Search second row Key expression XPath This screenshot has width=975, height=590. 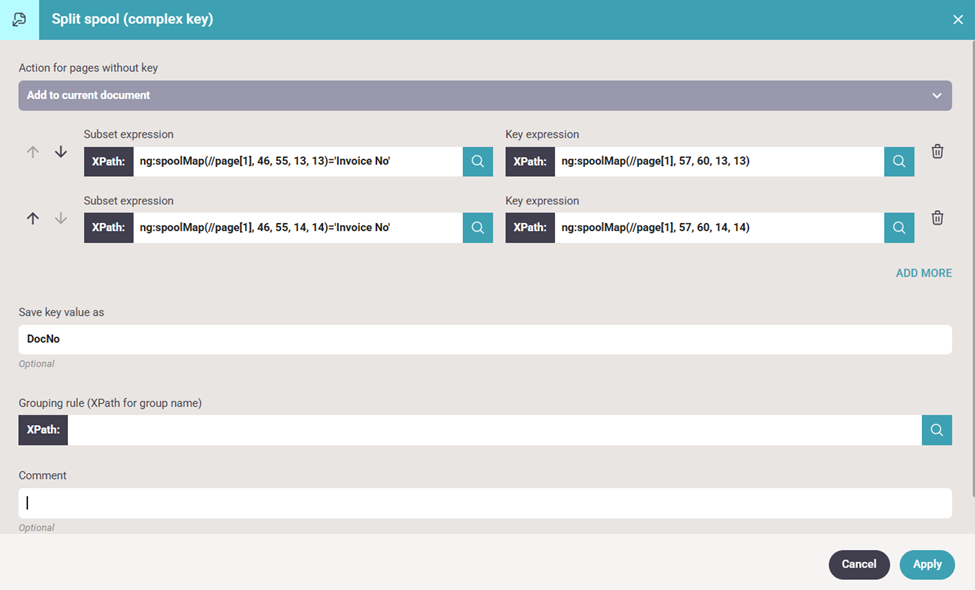point(899,228)
